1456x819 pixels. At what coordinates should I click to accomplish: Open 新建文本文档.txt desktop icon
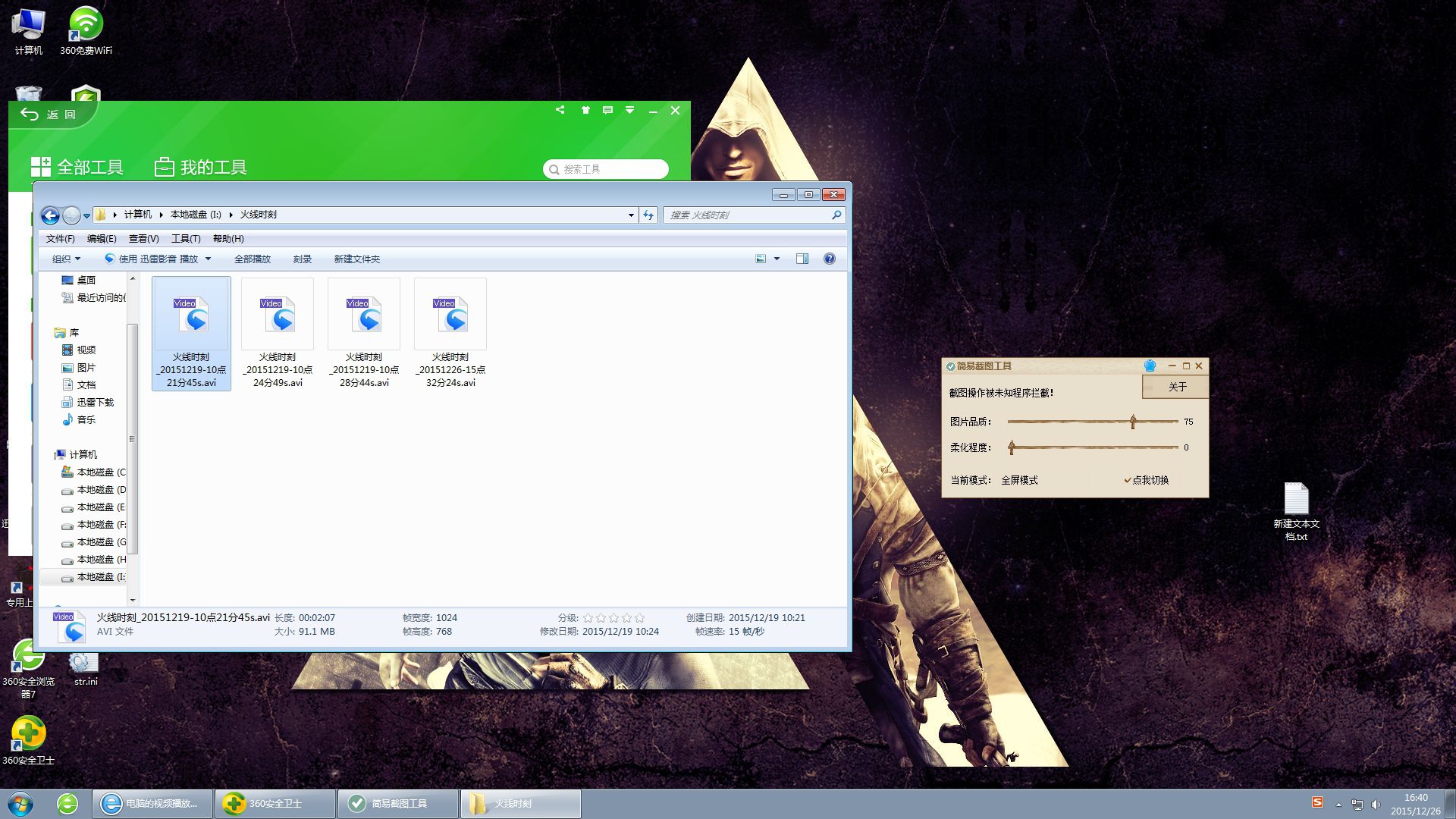[1296, 512]
